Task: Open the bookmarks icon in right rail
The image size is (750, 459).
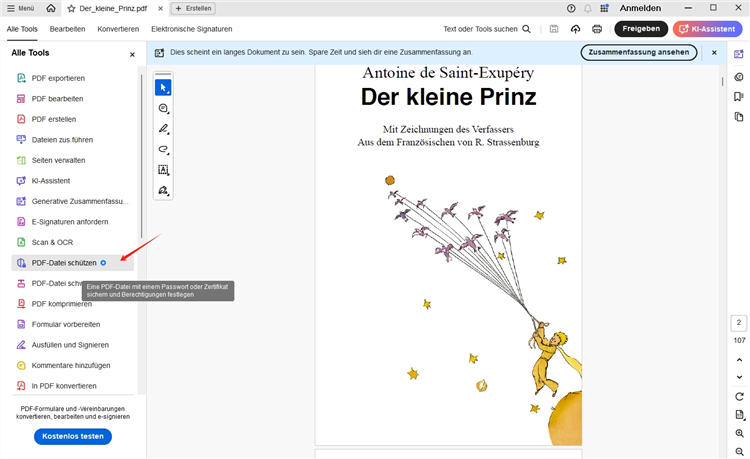Action: point(739,97)
